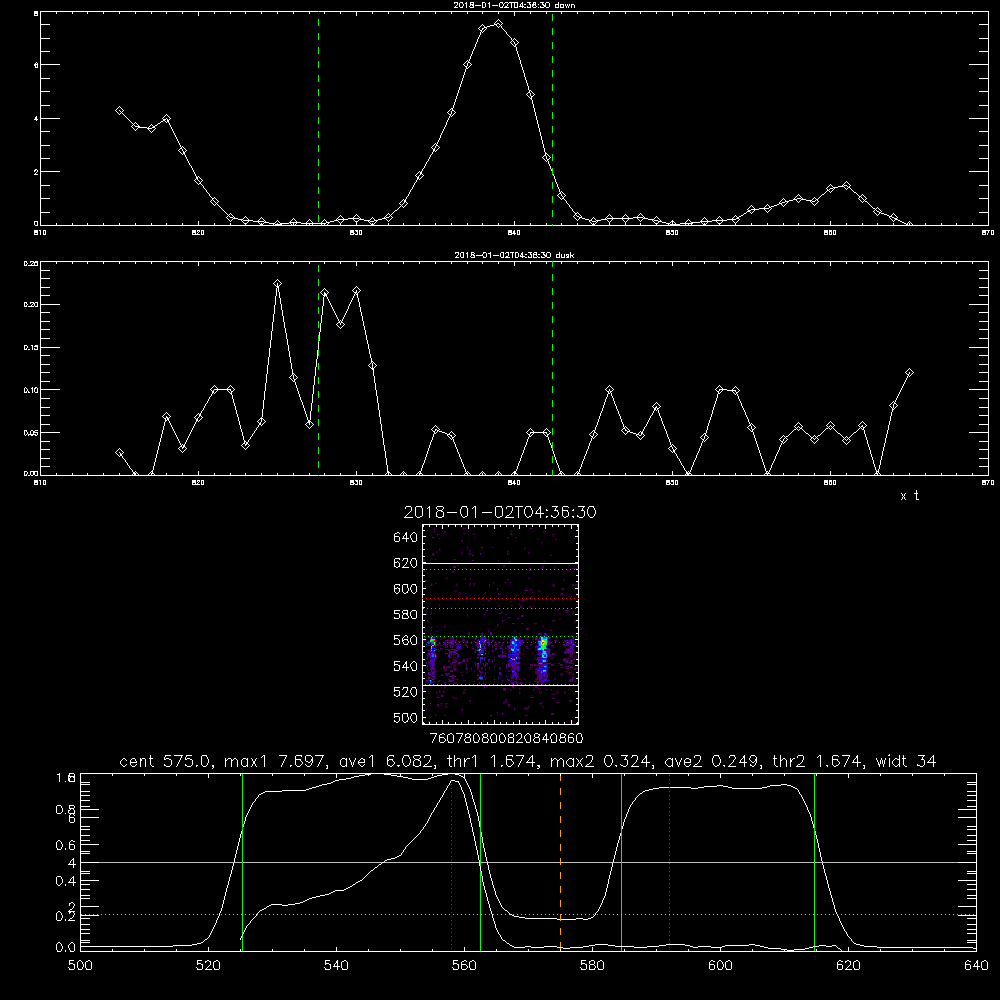Screen dimensions: 1000x1000
Task: Click the highest diamond marker on dawn curve
Action: [x=499, y=24]
